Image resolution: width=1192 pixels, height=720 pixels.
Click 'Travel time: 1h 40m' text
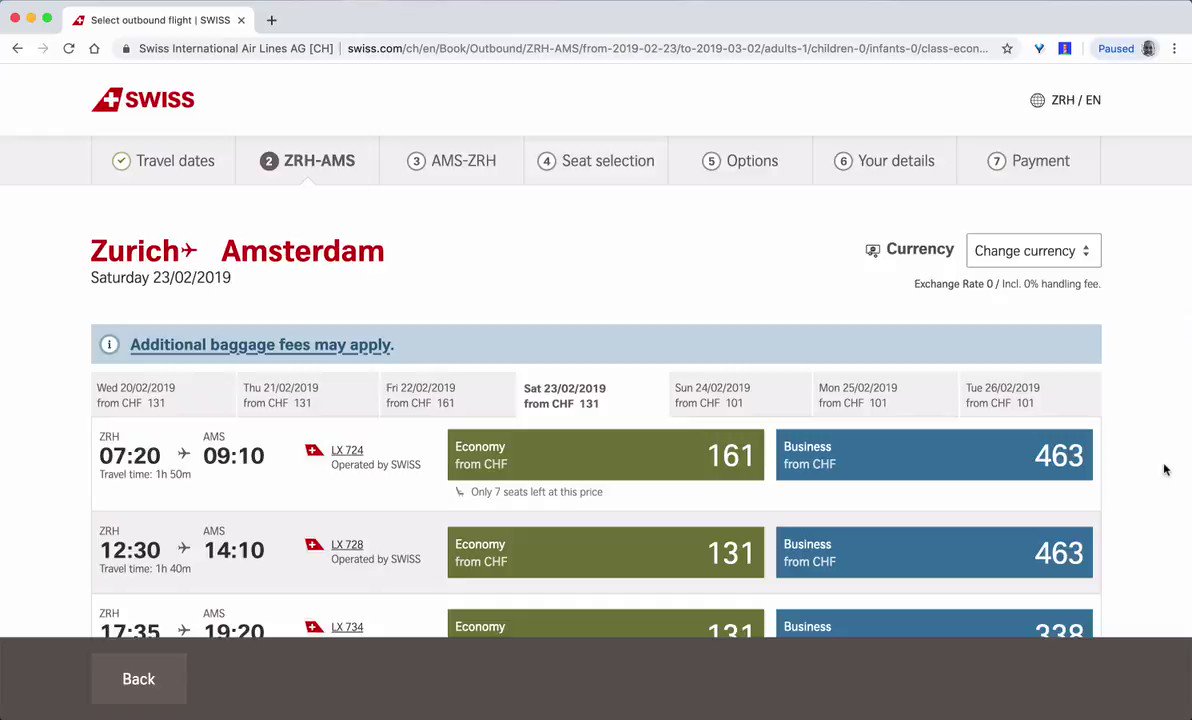pyautogui.click(x=145, y=569)
